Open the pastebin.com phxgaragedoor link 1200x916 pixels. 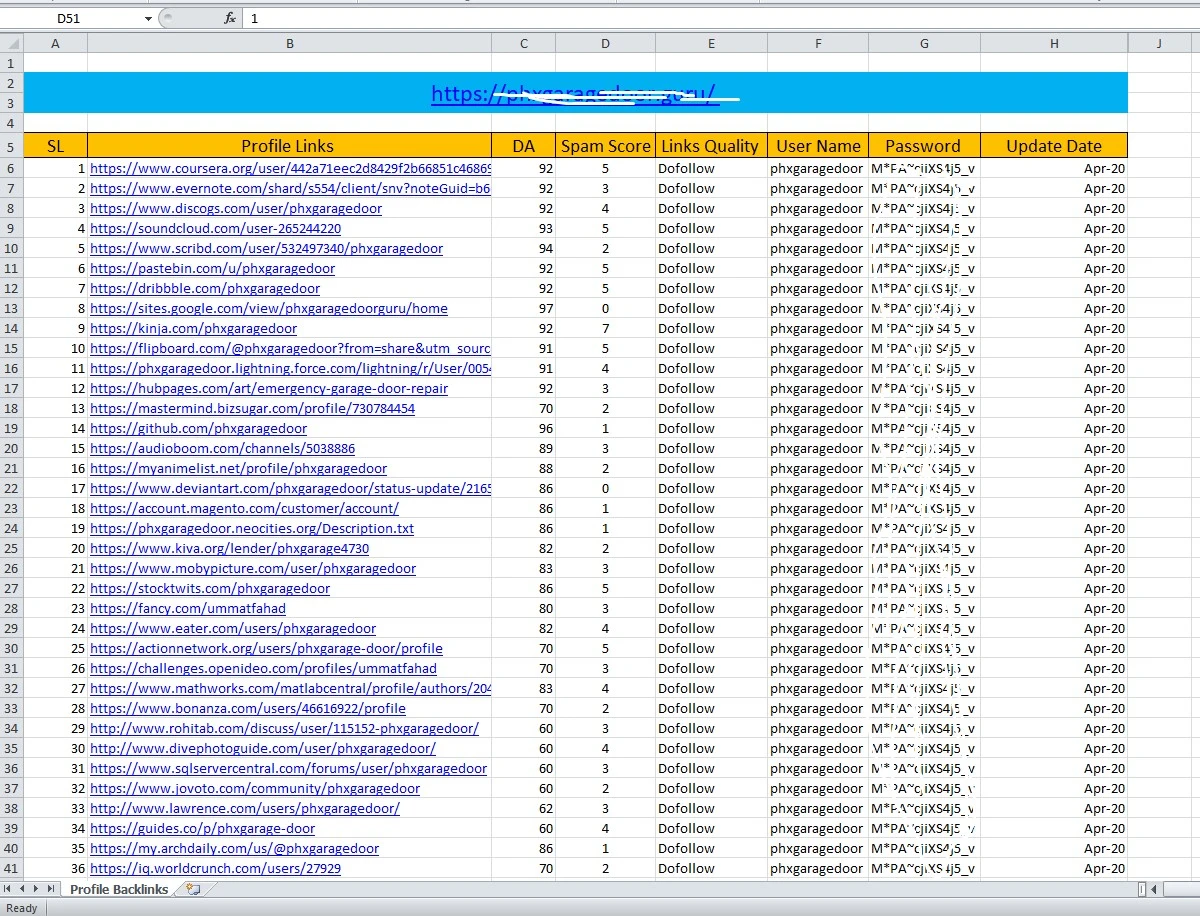click(x=212, y=268)
